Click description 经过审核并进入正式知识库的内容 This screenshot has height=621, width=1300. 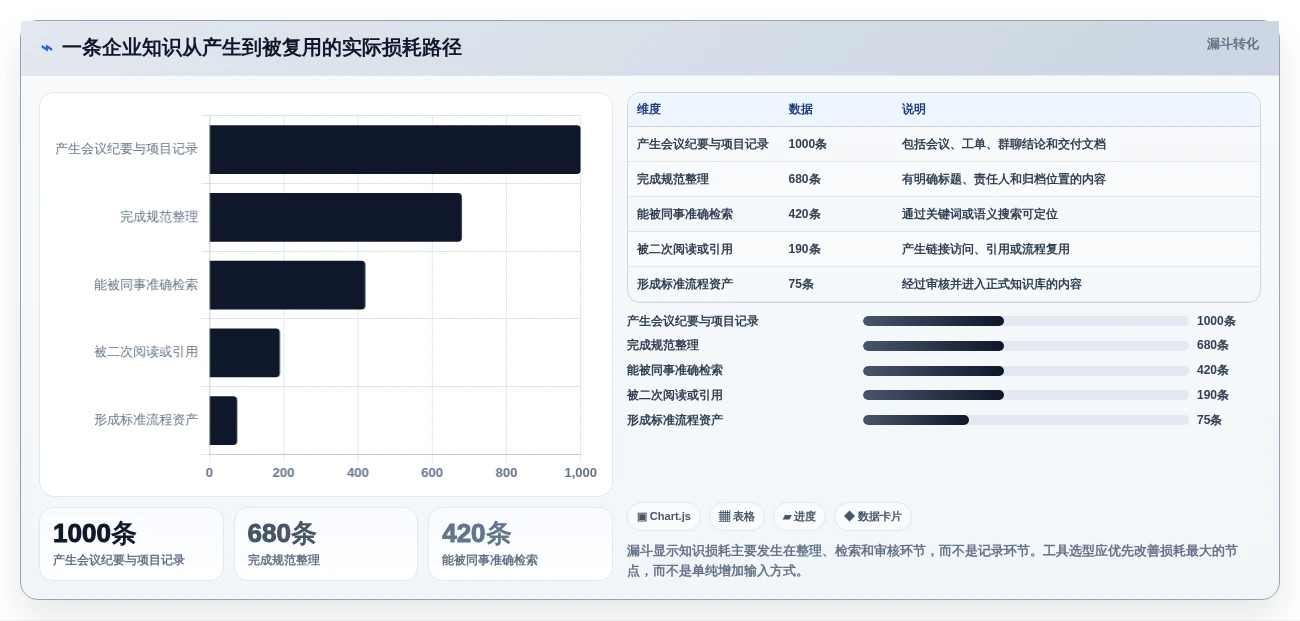click(992, 284)
